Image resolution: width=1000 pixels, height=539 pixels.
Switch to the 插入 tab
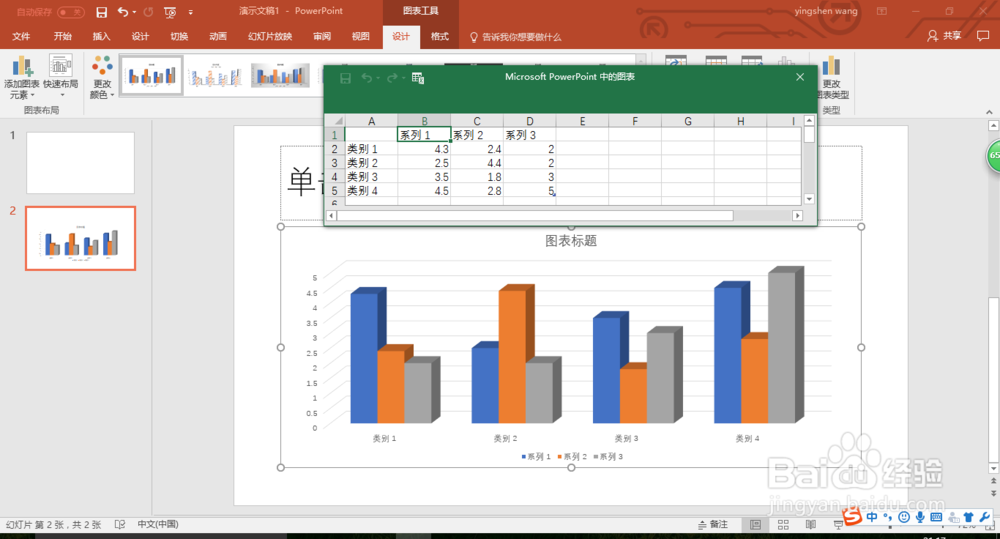point(101,36)
